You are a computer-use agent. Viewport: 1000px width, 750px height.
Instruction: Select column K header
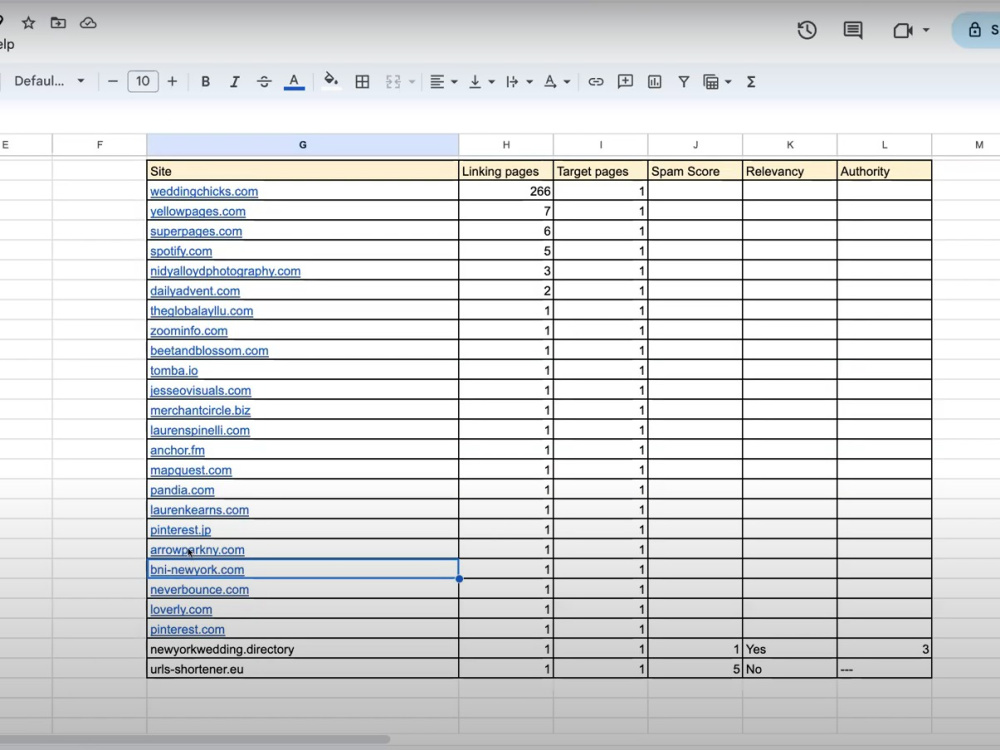(790, 145)
